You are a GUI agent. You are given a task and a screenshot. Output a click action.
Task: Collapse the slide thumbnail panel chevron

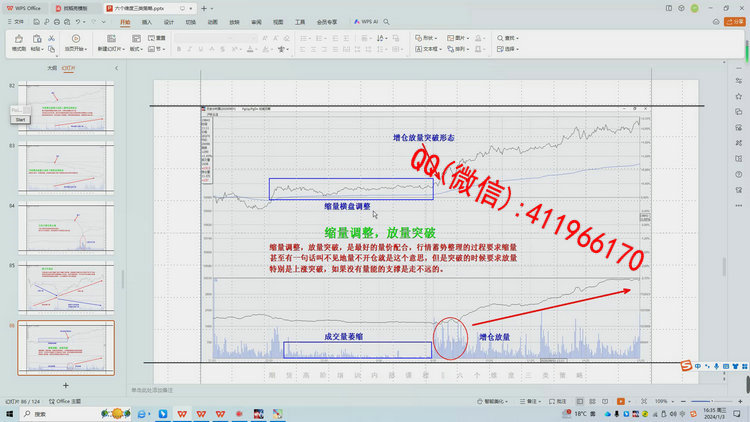[116, 68]
